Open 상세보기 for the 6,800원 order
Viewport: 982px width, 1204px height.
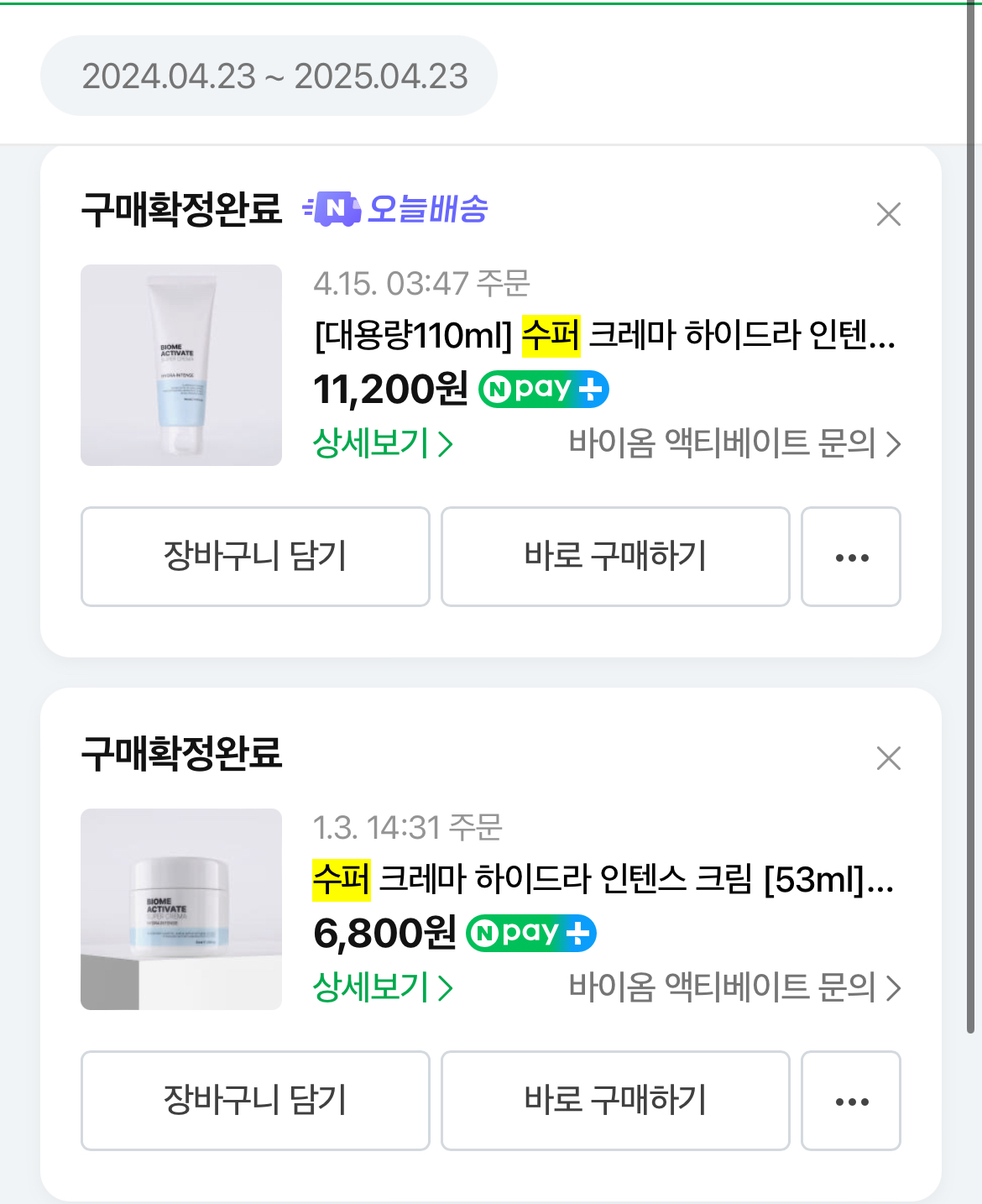tap(383, 987)
